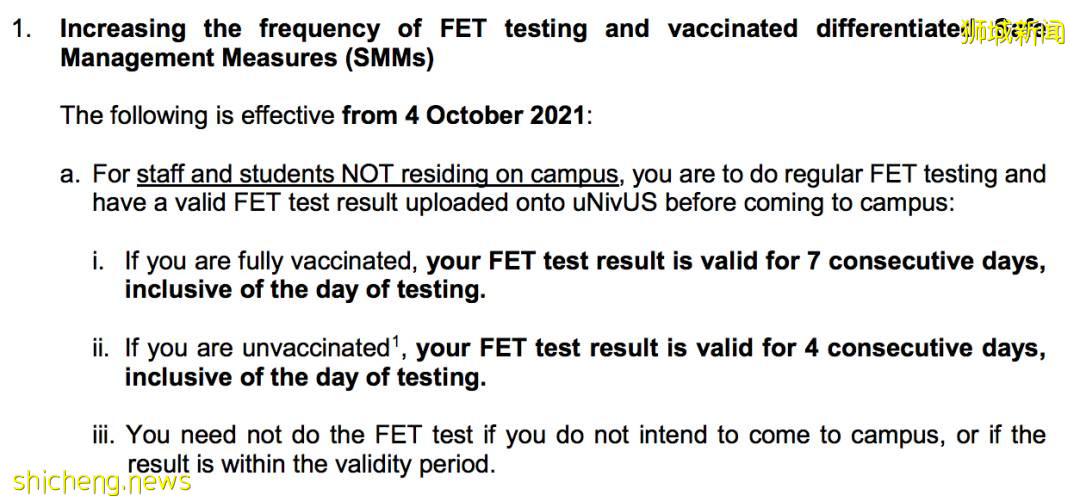Click the underlined "staff and students NOT residing on campus" text
The image size is (1080, 501).
(x=377, y=174)
